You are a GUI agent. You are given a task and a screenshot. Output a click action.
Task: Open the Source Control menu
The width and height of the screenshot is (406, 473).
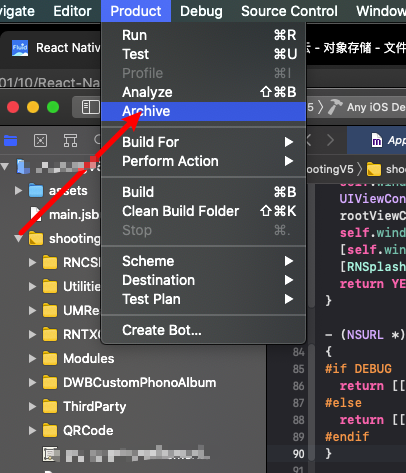289,11
